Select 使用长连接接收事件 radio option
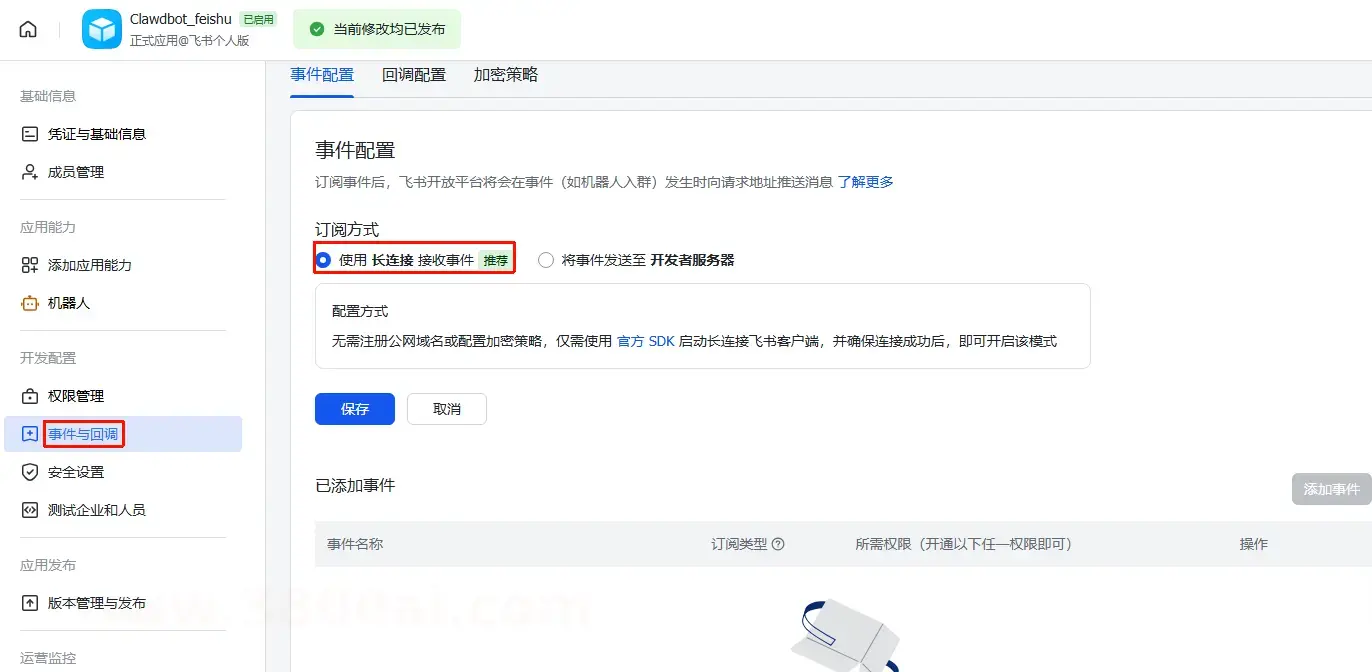Image resolution: width=1372 pixels, height=672 pixels. point(323,260)
